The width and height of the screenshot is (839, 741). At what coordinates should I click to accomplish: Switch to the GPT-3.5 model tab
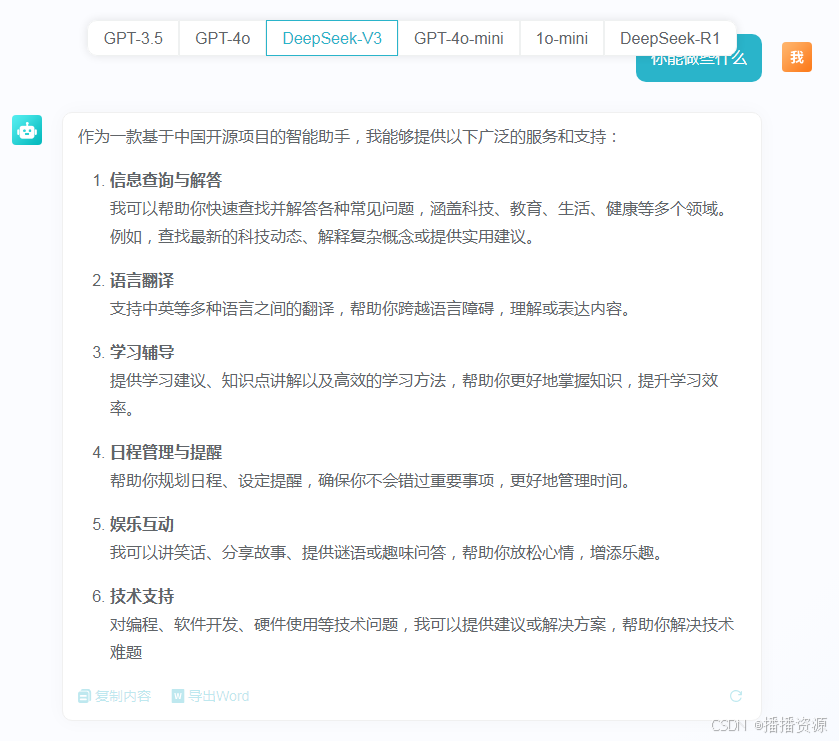[x=133, y=38]
